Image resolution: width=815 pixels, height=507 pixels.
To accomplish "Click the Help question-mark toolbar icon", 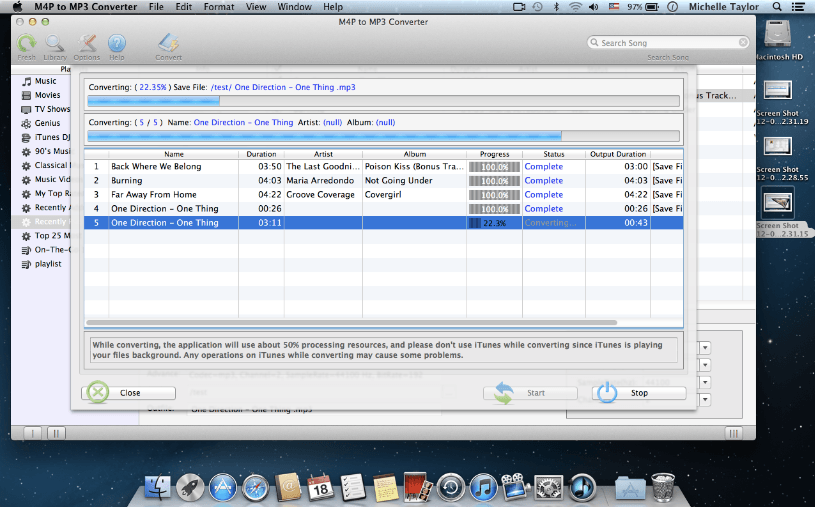I will pos(116,44).
